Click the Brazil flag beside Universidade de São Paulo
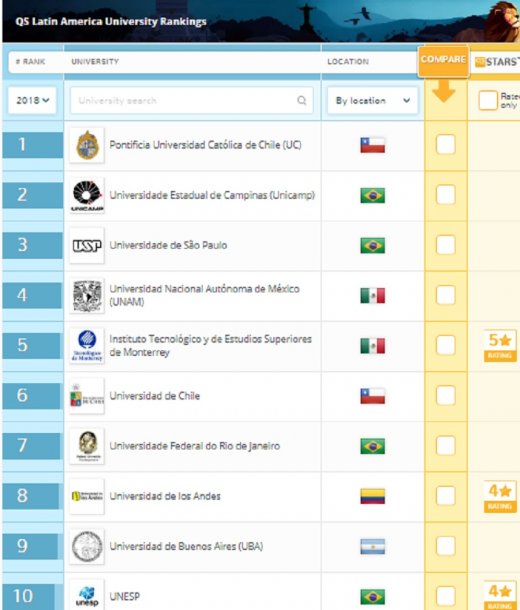The image size is (520, 610). point(373,245)
